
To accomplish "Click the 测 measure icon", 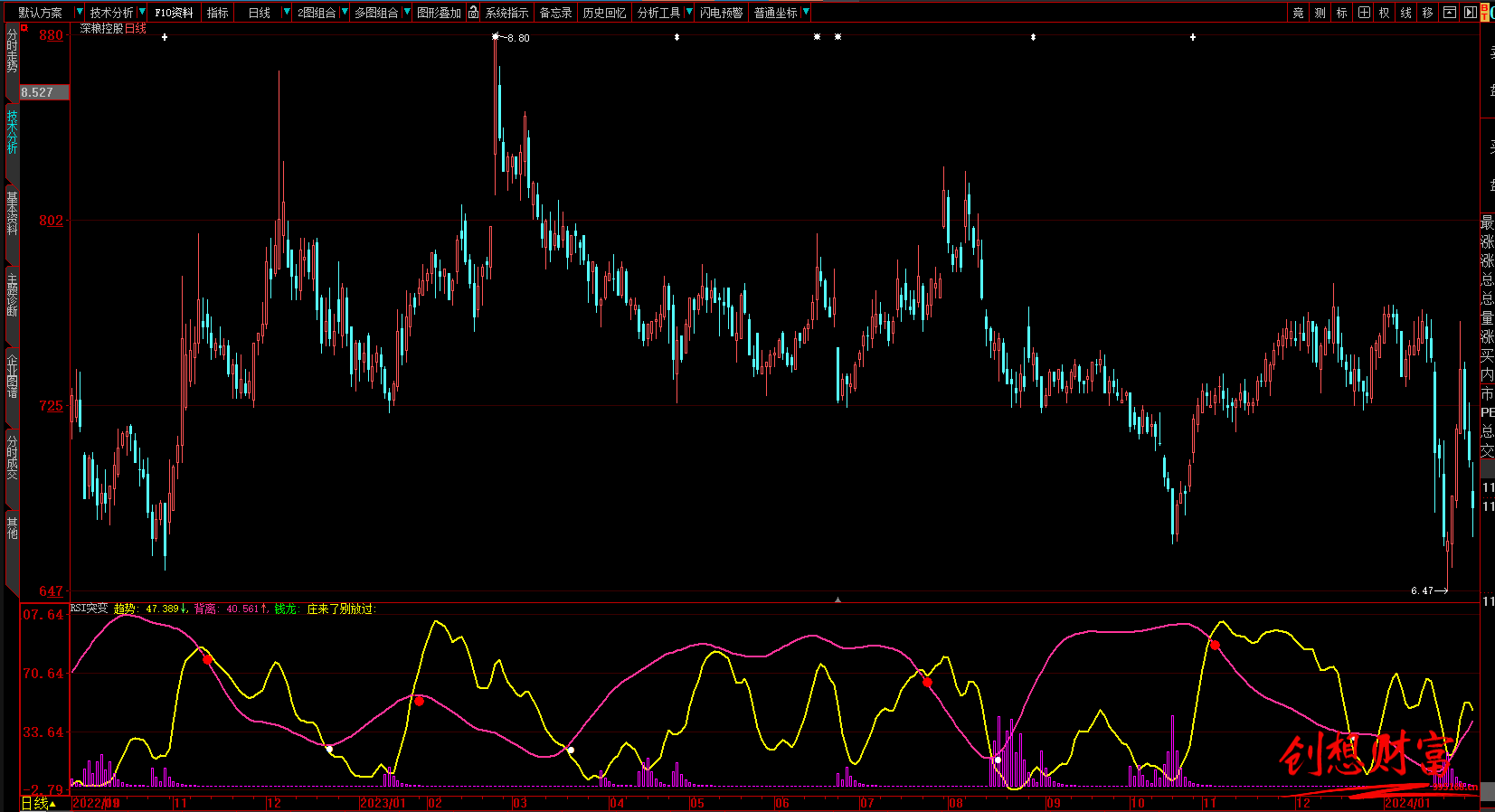I will (1320, 13).
